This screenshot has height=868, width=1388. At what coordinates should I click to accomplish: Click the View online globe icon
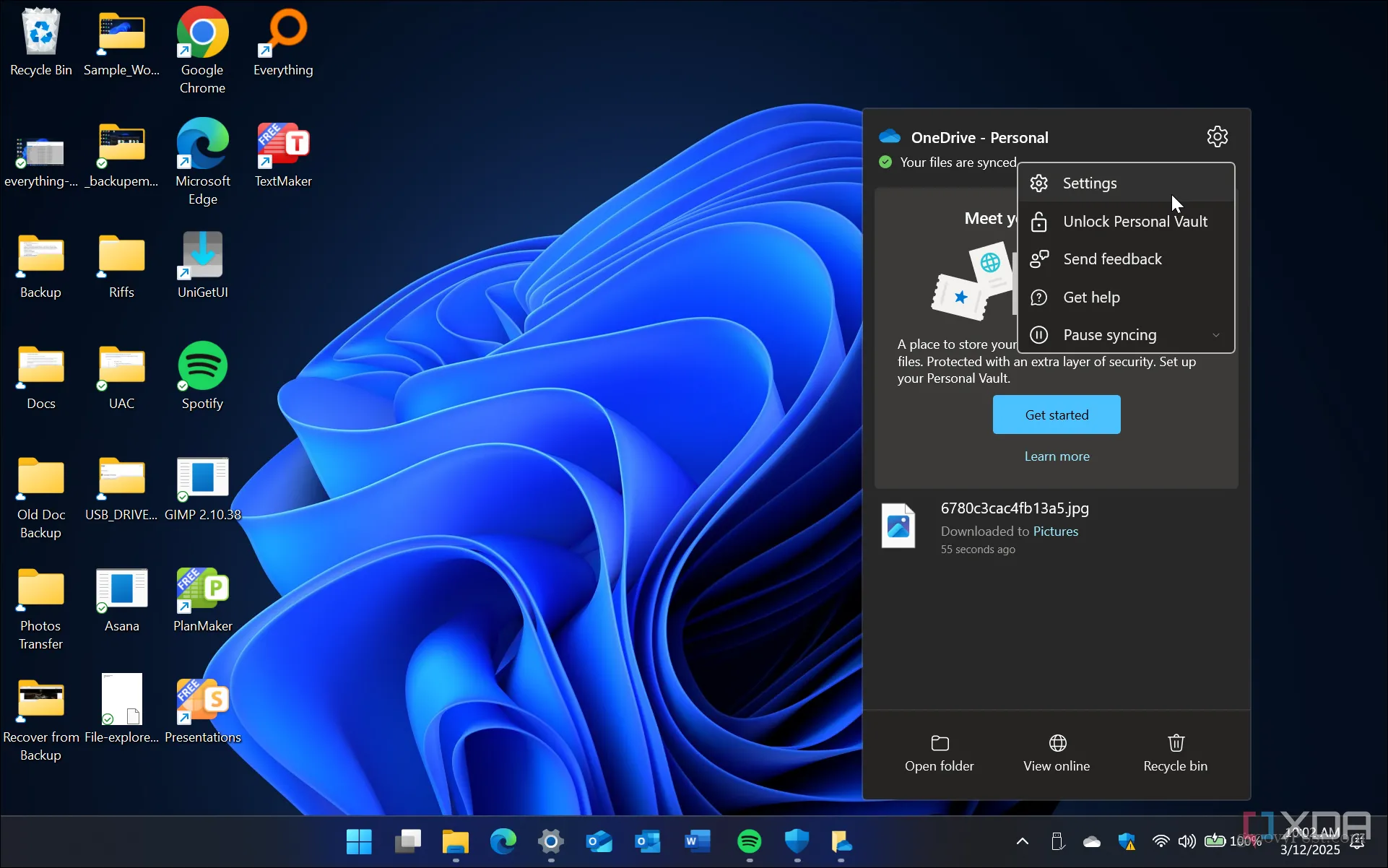tap(1057, 743)
